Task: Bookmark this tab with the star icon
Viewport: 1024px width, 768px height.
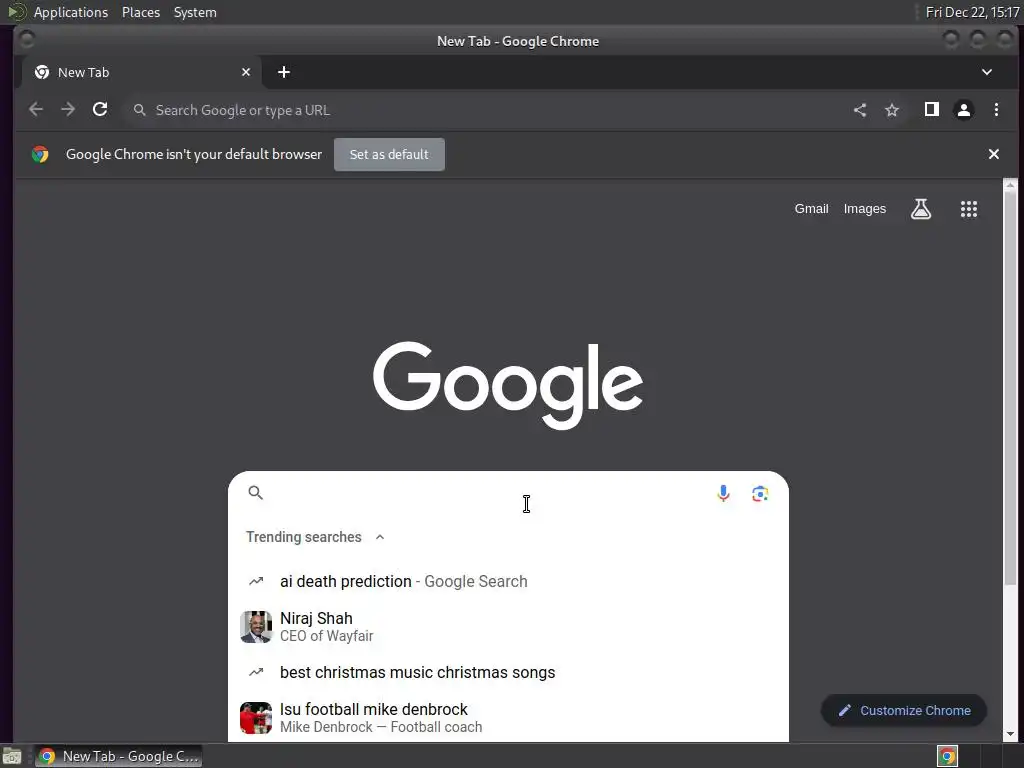Action: point(892,110)
